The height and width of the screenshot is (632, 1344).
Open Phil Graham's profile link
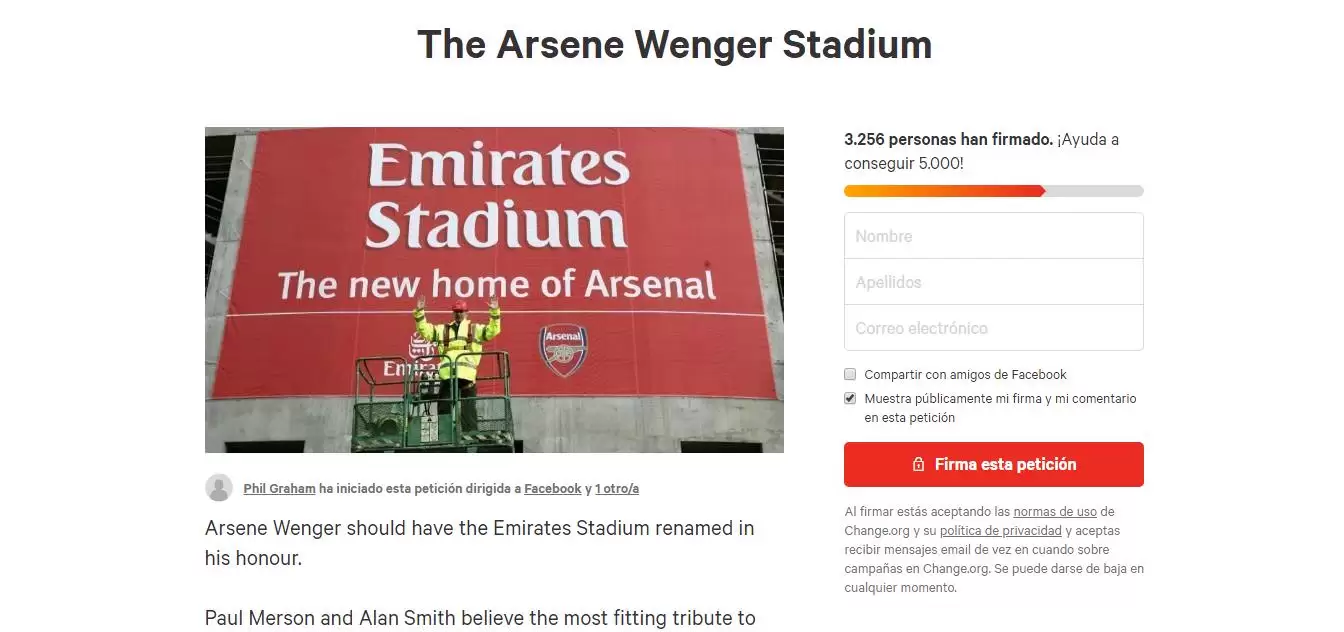tap(279, 489)
